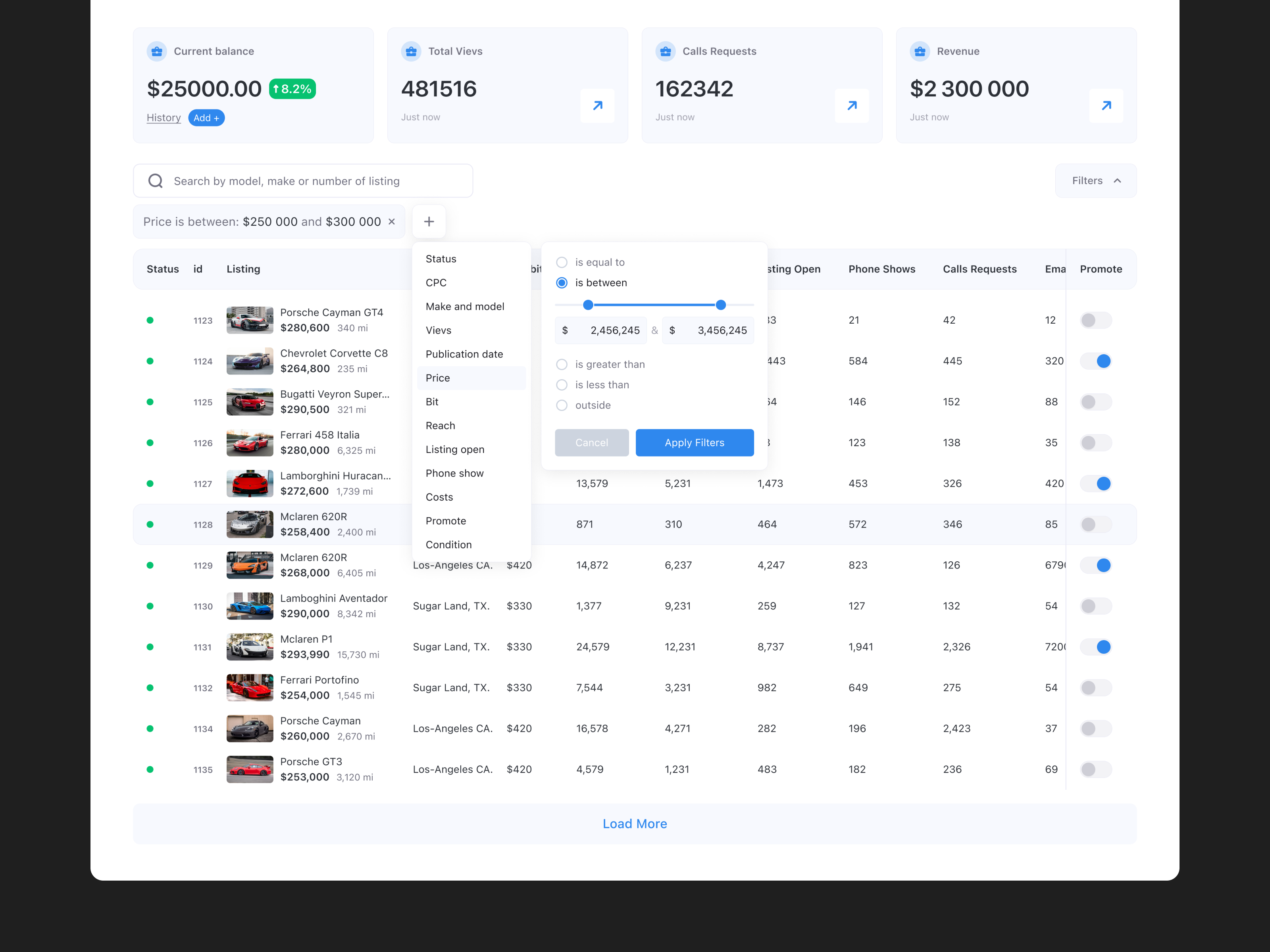Image resolution: width=1270 pixels, height=952 pixels.
Task: Select the "is greater than" radio option
Action: pyautogui.click(x=562, y=365)
